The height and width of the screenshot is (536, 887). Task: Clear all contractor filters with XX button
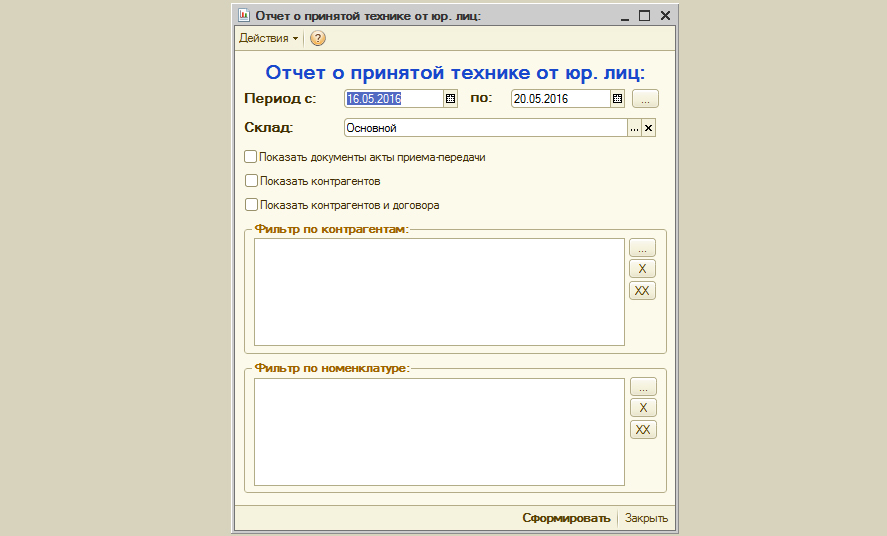click(642, 291)
